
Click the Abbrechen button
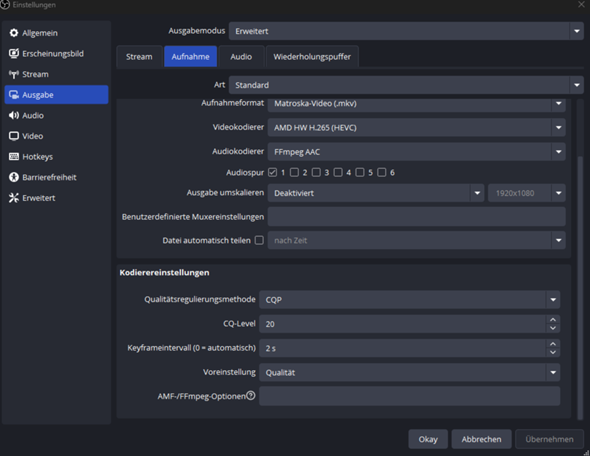481,439
